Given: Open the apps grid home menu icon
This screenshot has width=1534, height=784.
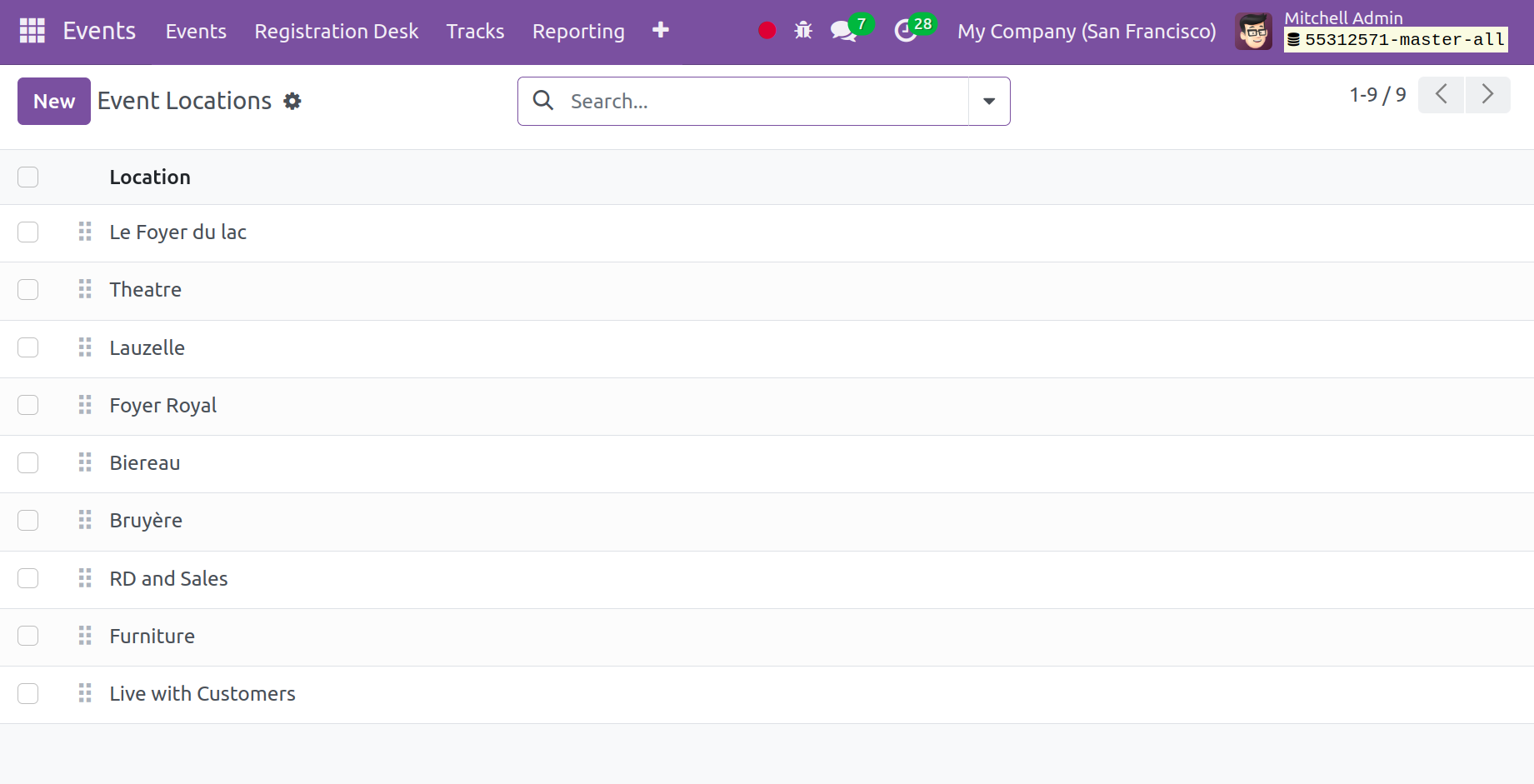Looking at the screenshot, I should click(32, 31).
